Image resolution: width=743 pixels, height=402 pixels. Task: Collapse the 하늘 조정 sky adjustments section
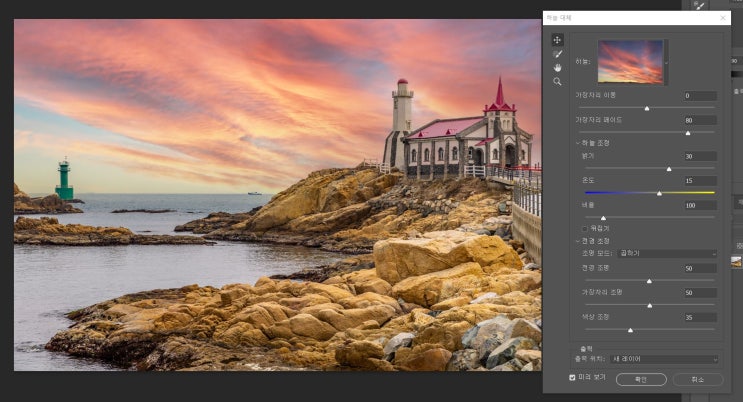(x=578, y=143)
